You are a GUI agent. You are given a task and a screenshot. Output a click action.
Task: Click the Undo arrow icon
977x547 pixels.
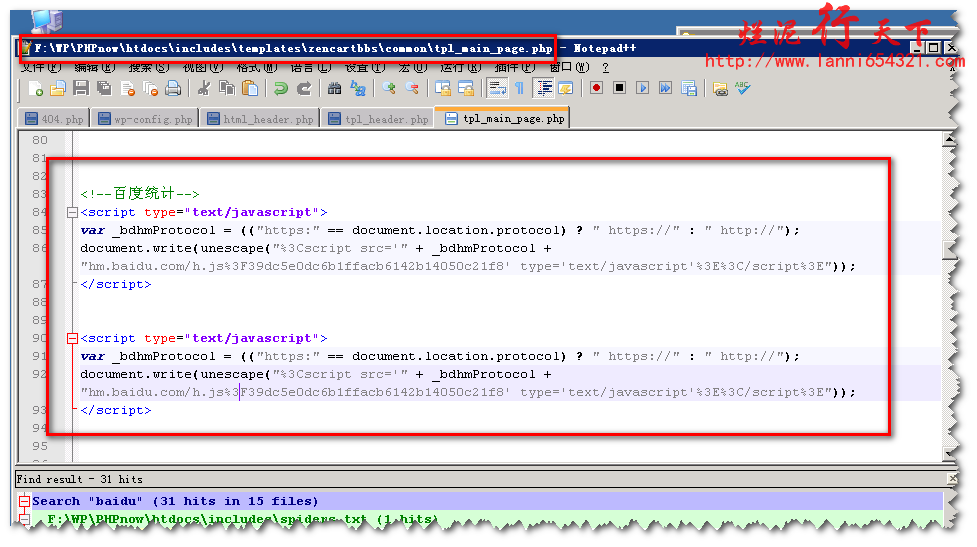point(281,89)
